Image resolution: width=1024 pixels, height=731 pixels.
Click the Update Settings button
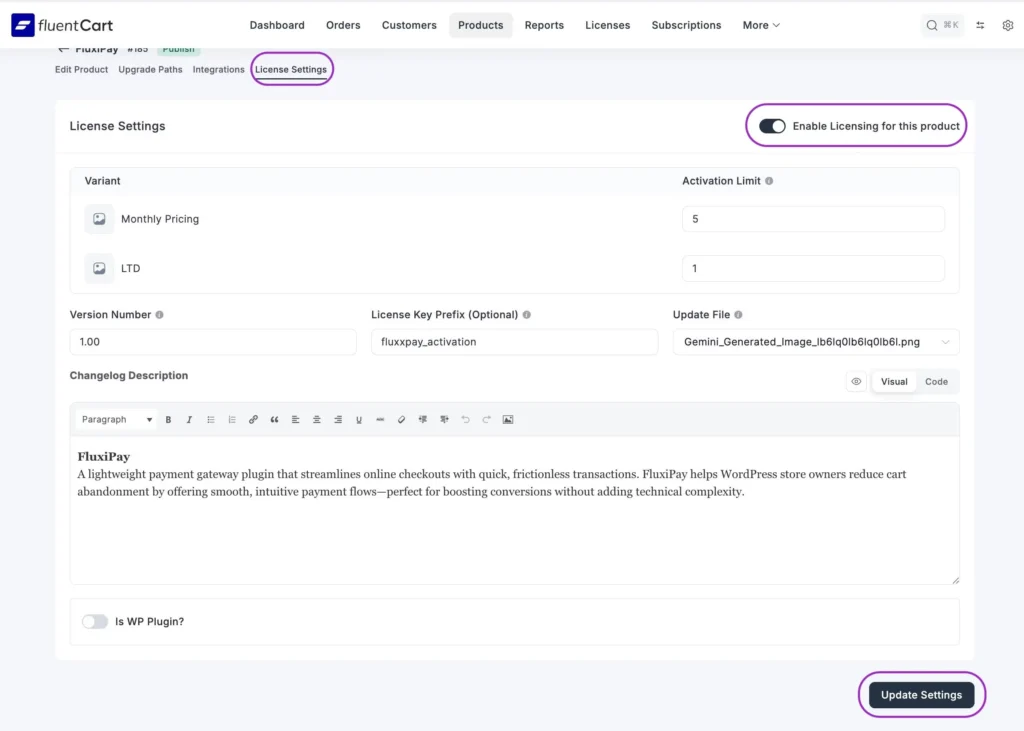[921, 694]
